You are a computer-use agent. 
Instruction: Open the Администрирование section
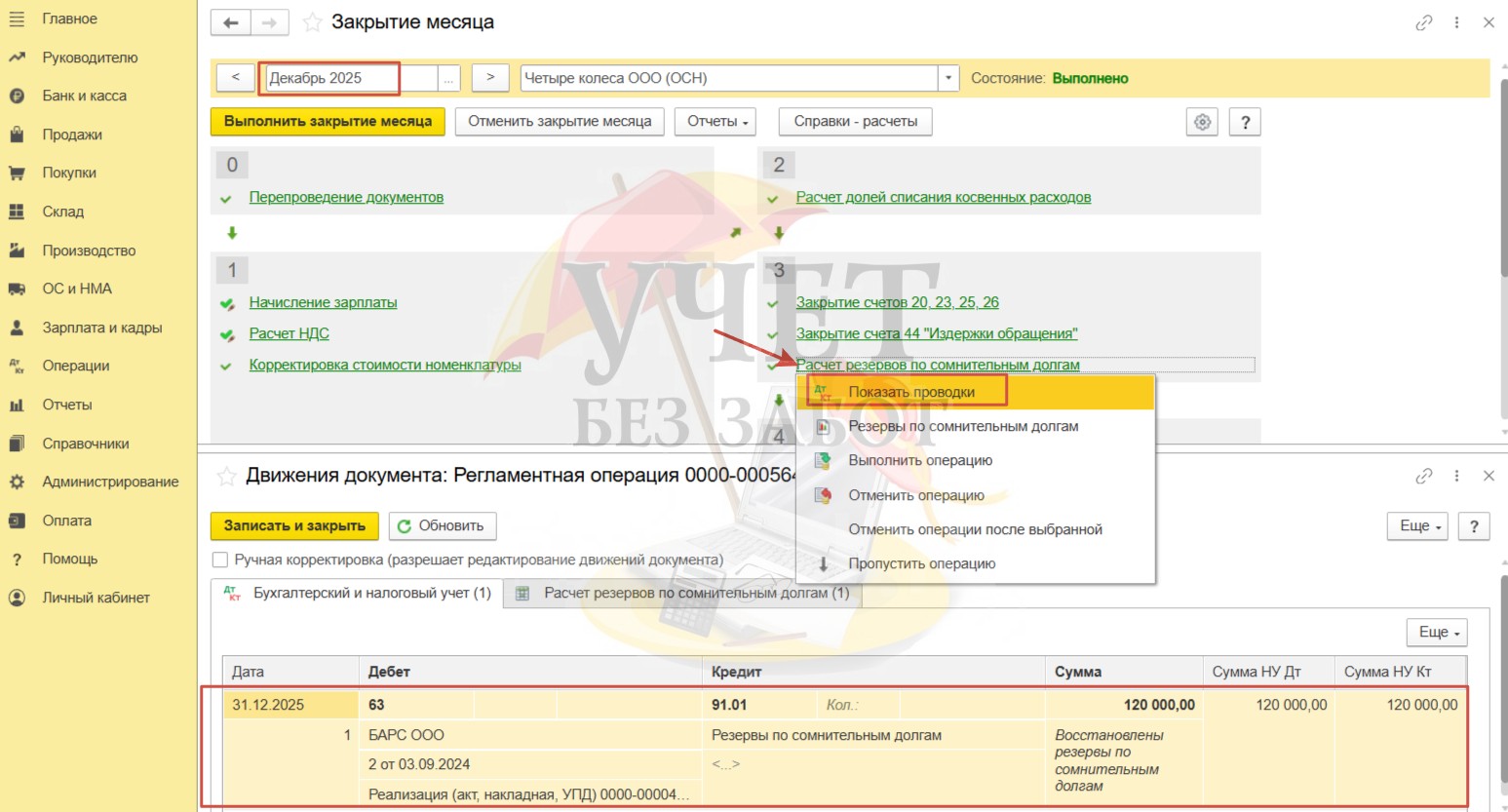(110, 482)
